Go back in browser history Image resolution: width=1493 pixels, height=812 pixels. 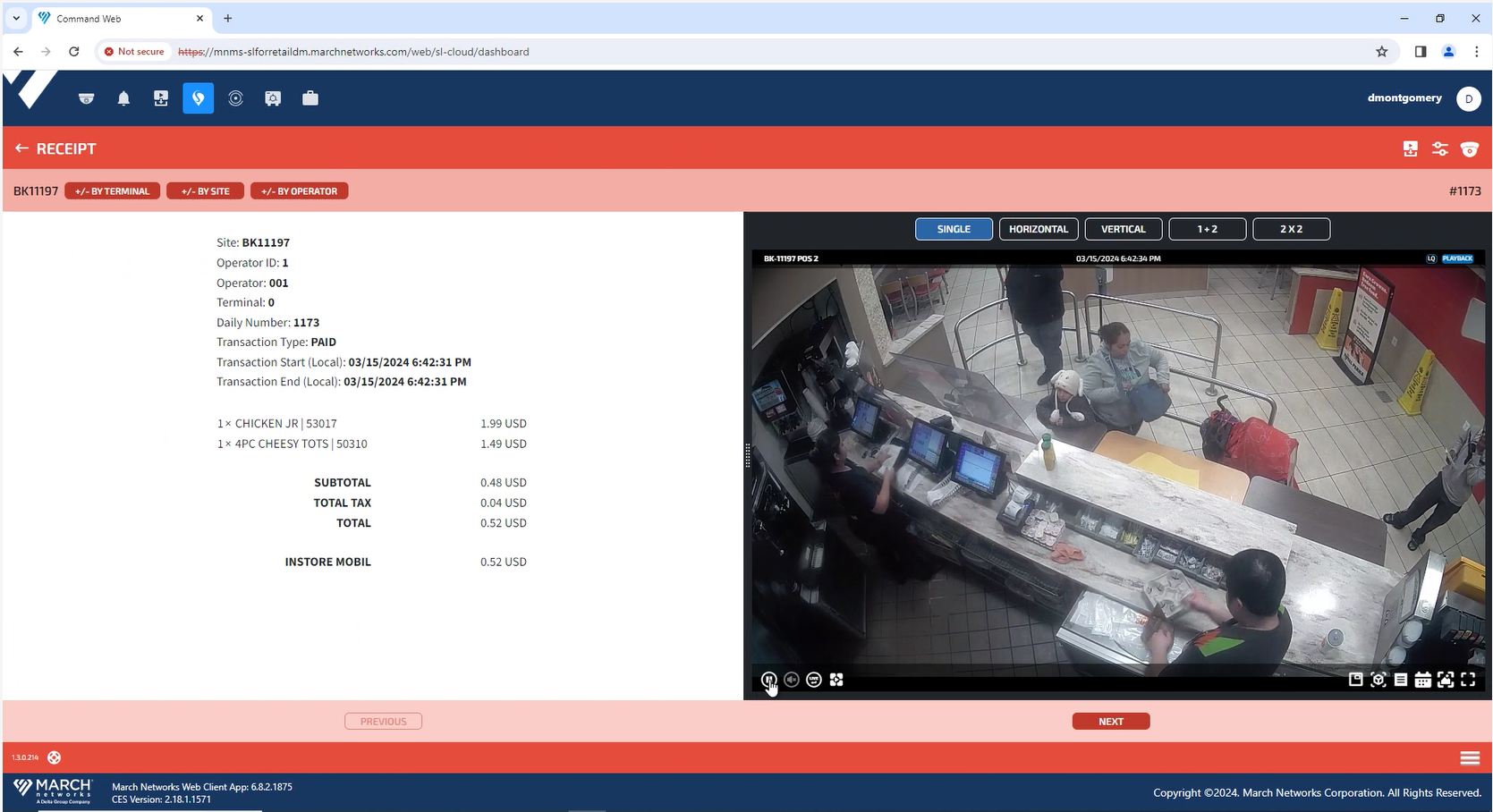coord(18,52)
